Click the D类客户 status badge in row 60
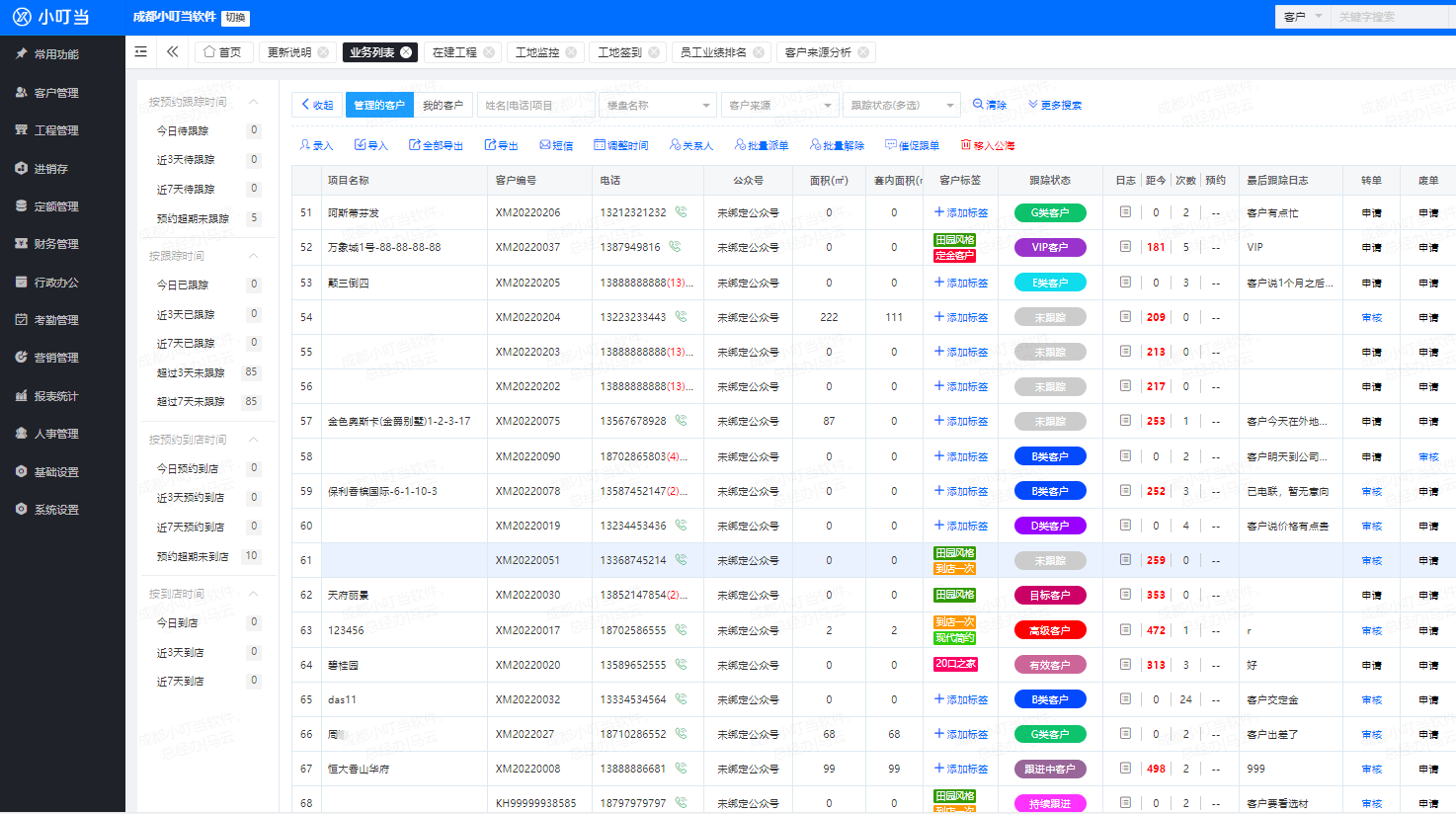Image resolution: width=1456 pixels, height=814 pixels. 1050,526
